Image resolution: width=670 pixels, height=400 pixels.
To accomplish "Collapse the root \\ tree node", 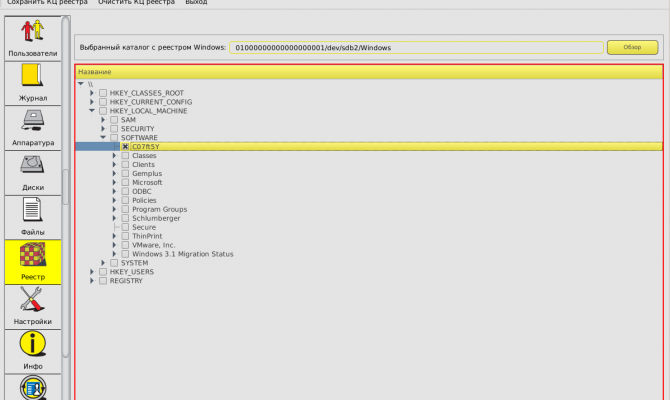I will point(81,84).
